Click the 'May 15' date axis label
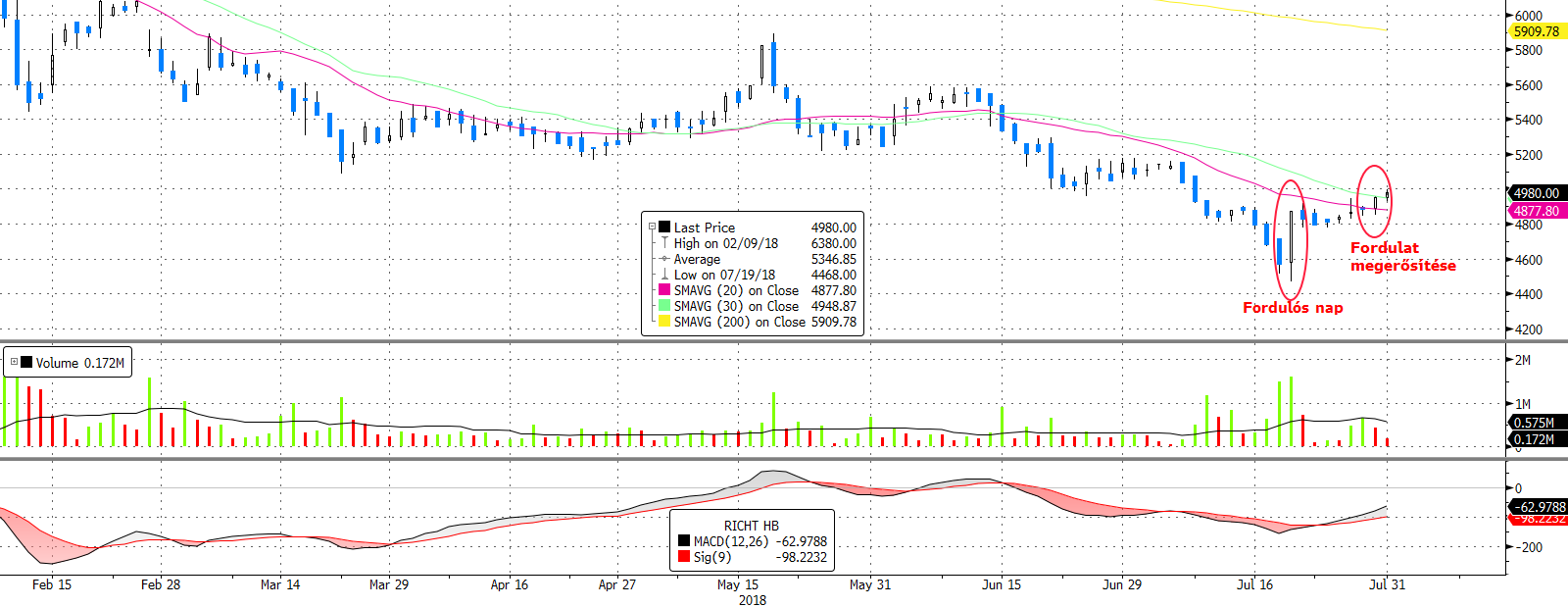This screenshot has height=607, width=1568. coord(738,584)
